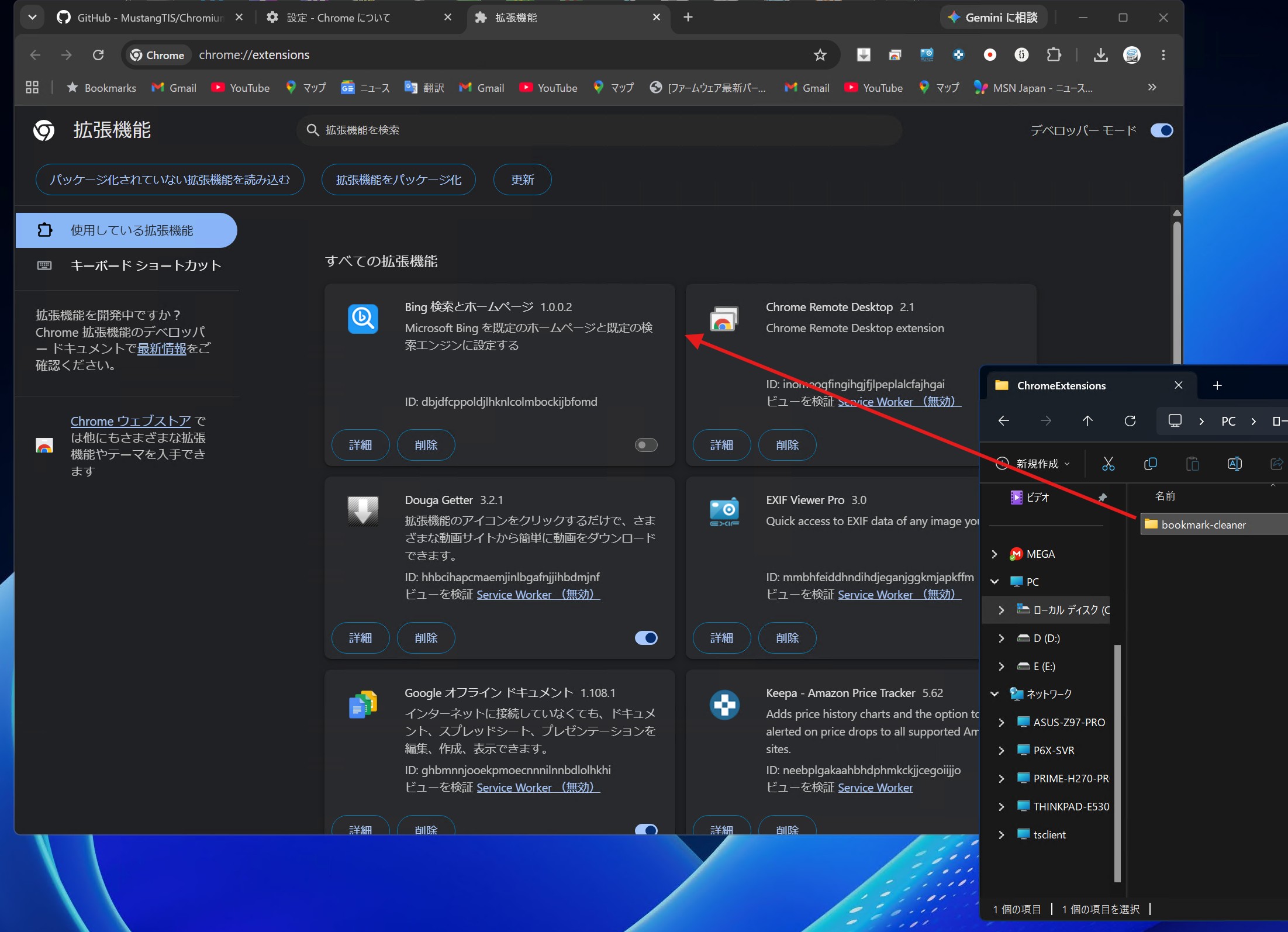The height and width of the screenshot is (932, 1288).
Task: Click the Cut icon in File Explorer
Action: 1108,464
